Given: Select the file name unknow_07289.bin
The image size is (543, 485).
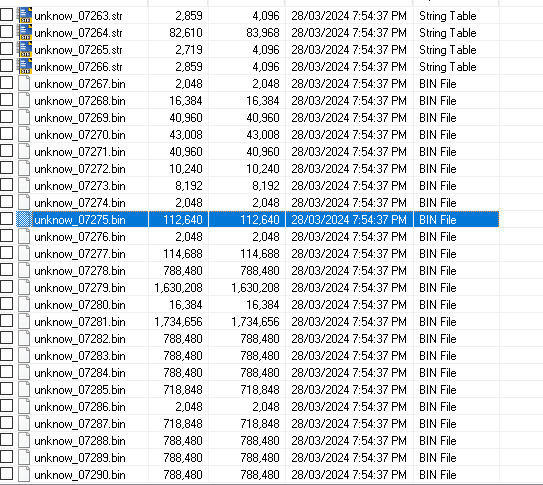Looking at the screenshot, I should click(80, 458).
